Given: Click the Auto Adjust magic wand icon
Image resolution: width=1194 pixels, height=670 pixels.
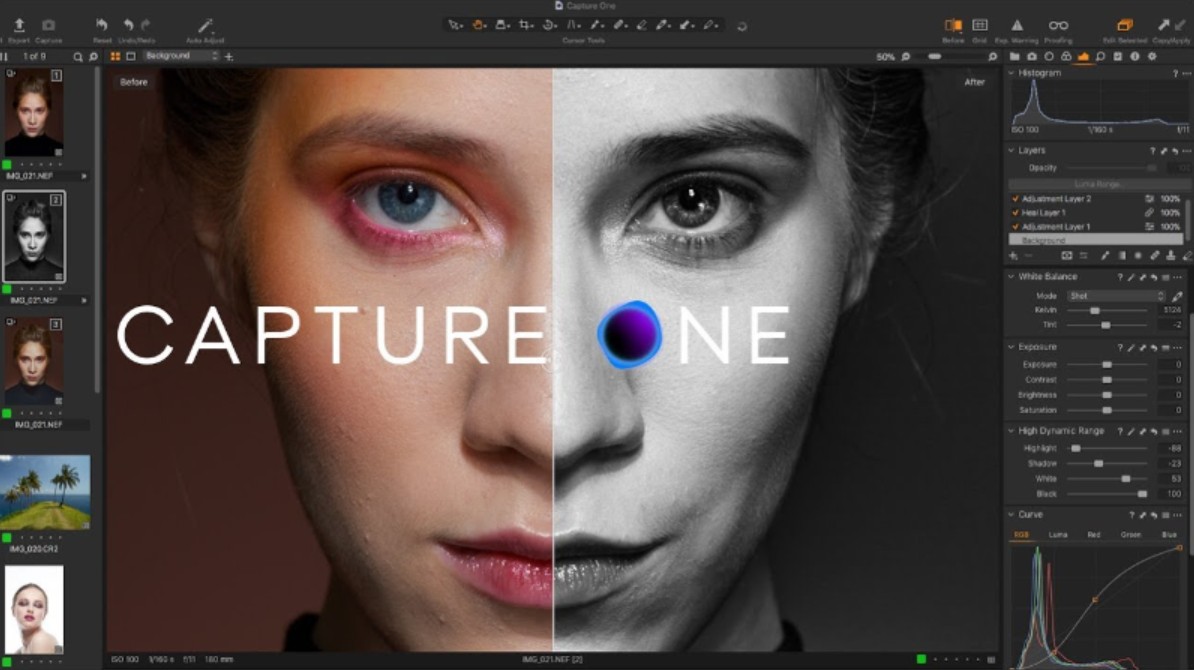Looking at the screenshot, I should click(205, 25).
